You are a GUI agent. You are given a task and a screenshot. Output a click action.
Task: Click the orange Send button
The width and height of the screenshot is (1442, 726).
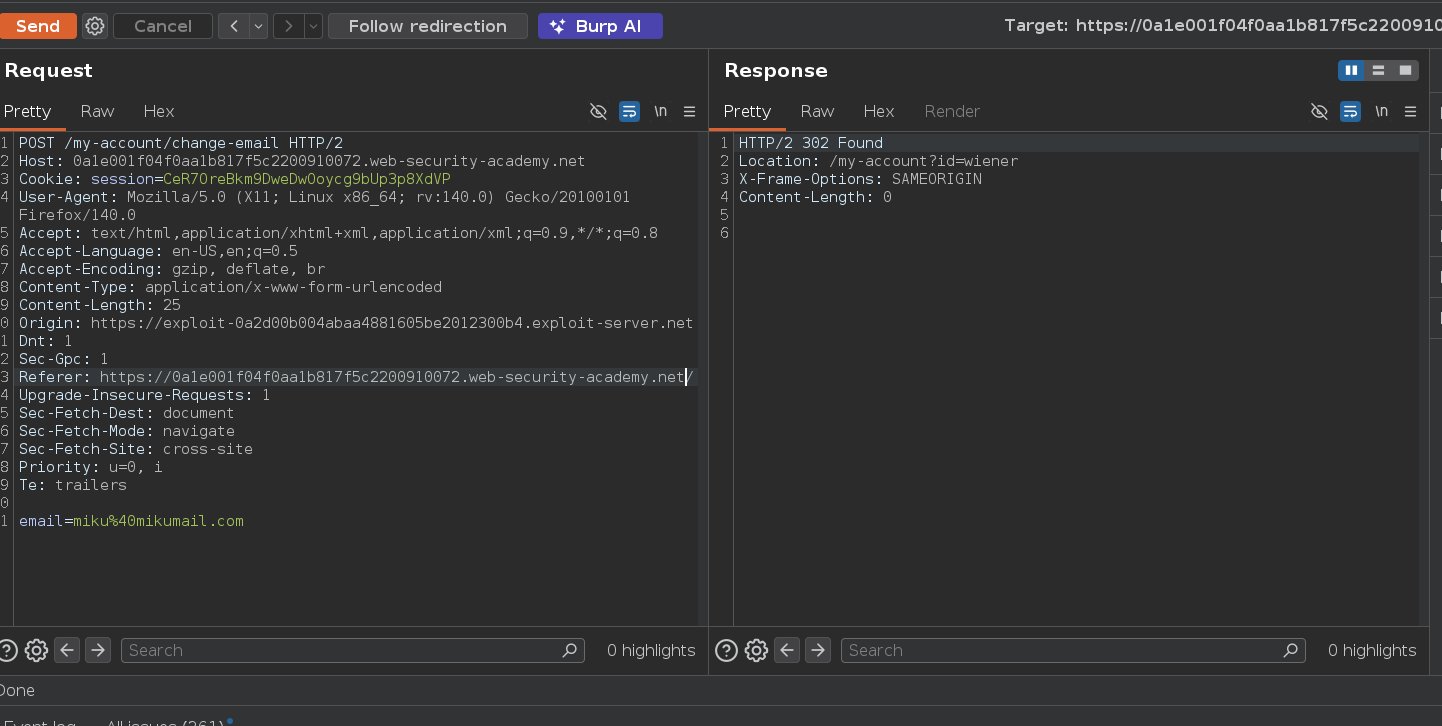click(x=38, y=26)
